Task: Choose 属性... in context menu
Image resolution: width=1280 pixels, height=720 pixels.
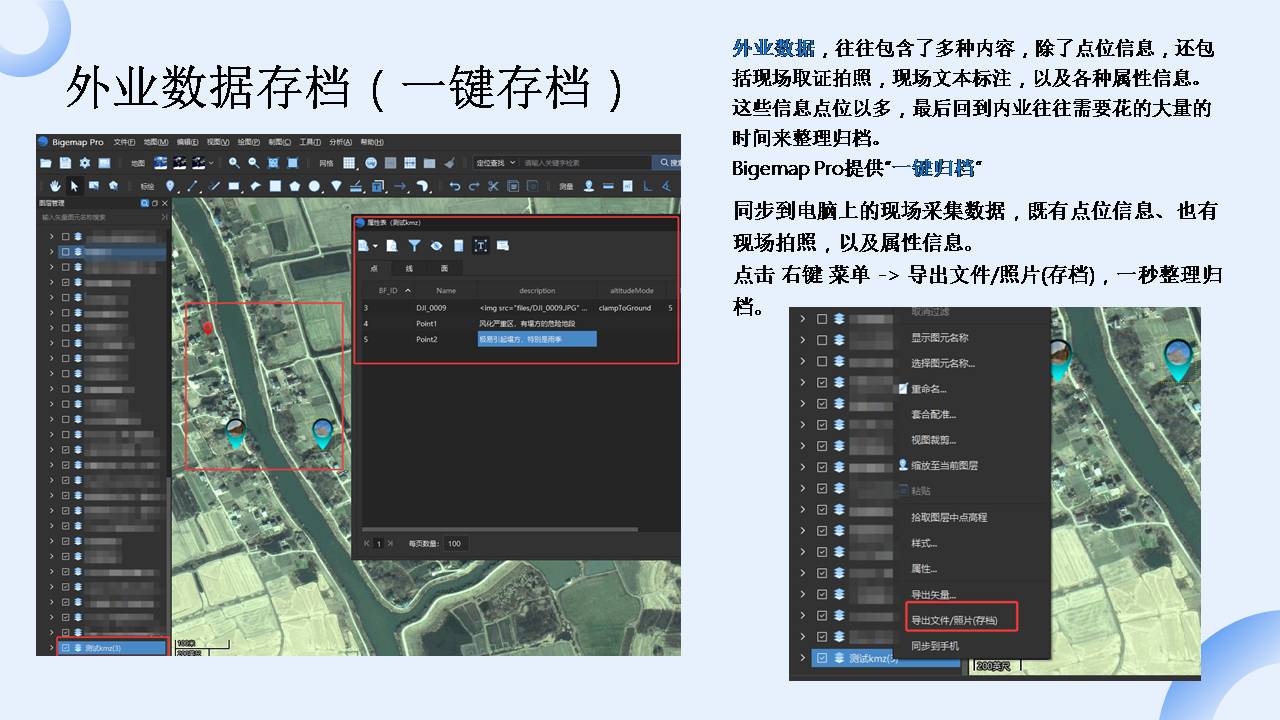Action: (923, 569)
